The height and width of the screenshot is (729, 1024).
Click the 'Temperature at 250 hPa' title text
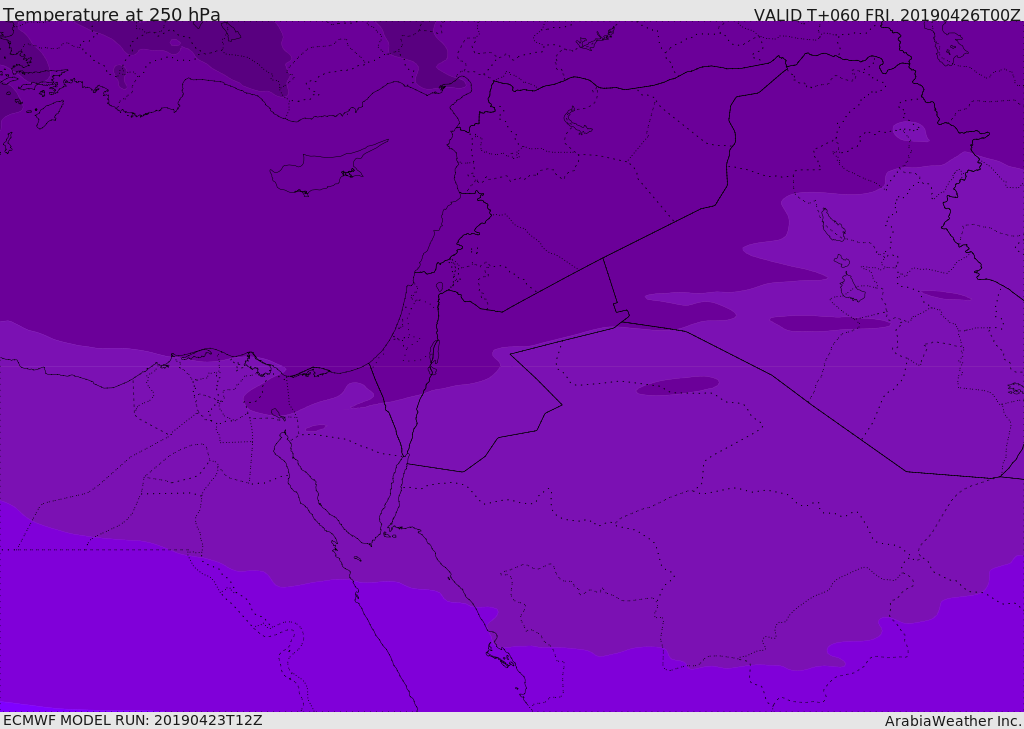[112, 14]
